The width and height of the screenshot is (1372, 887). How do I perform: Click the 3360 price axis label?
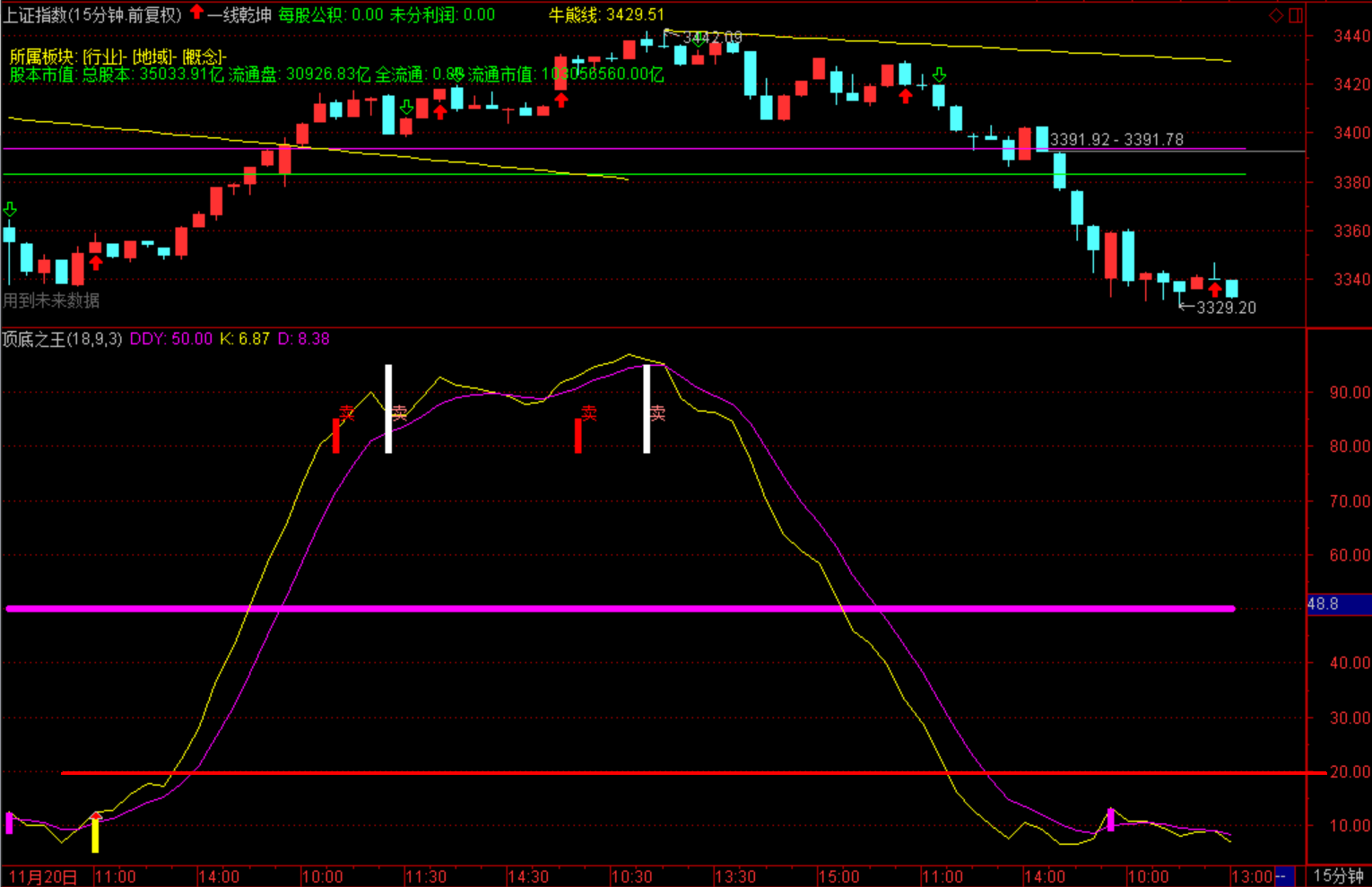(1351, 230)
